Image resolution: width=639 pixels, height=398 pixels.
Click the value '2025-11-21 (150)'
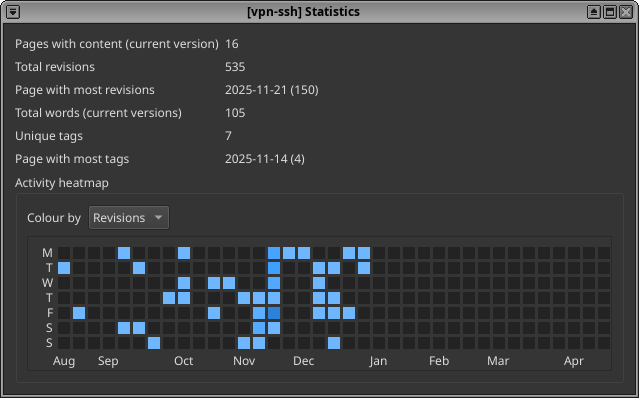(272, 90)
